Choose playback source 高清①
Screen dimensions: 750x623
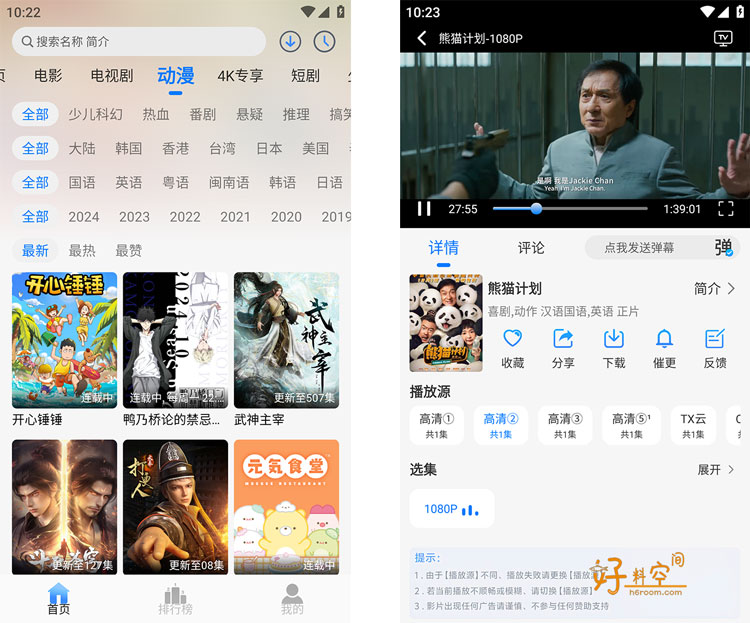click(436, 425)
